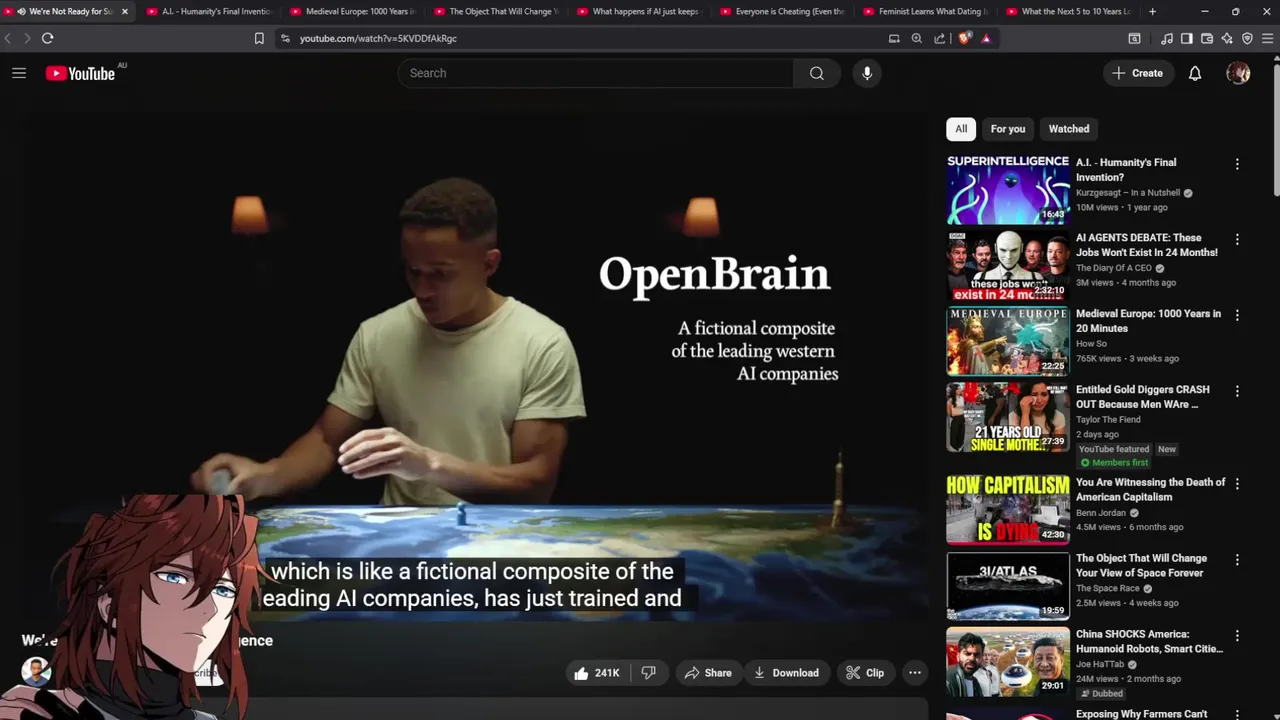
Task: Click the YouTube search input field
Action: (596, 73)
